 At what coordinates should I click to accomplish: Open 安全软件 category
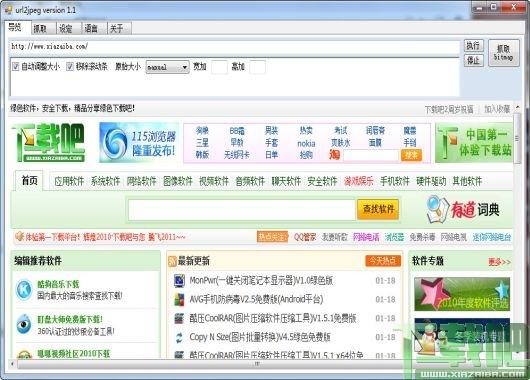(x=322, y=181)
